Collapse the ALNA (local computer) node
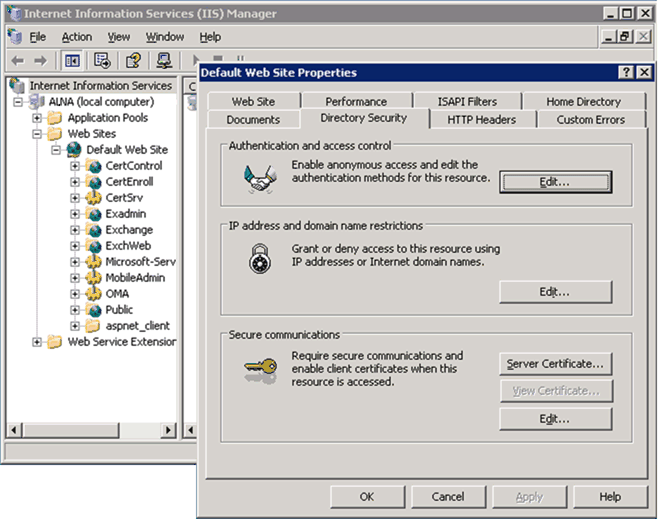The image size is (658, 519). coord(18,102)
